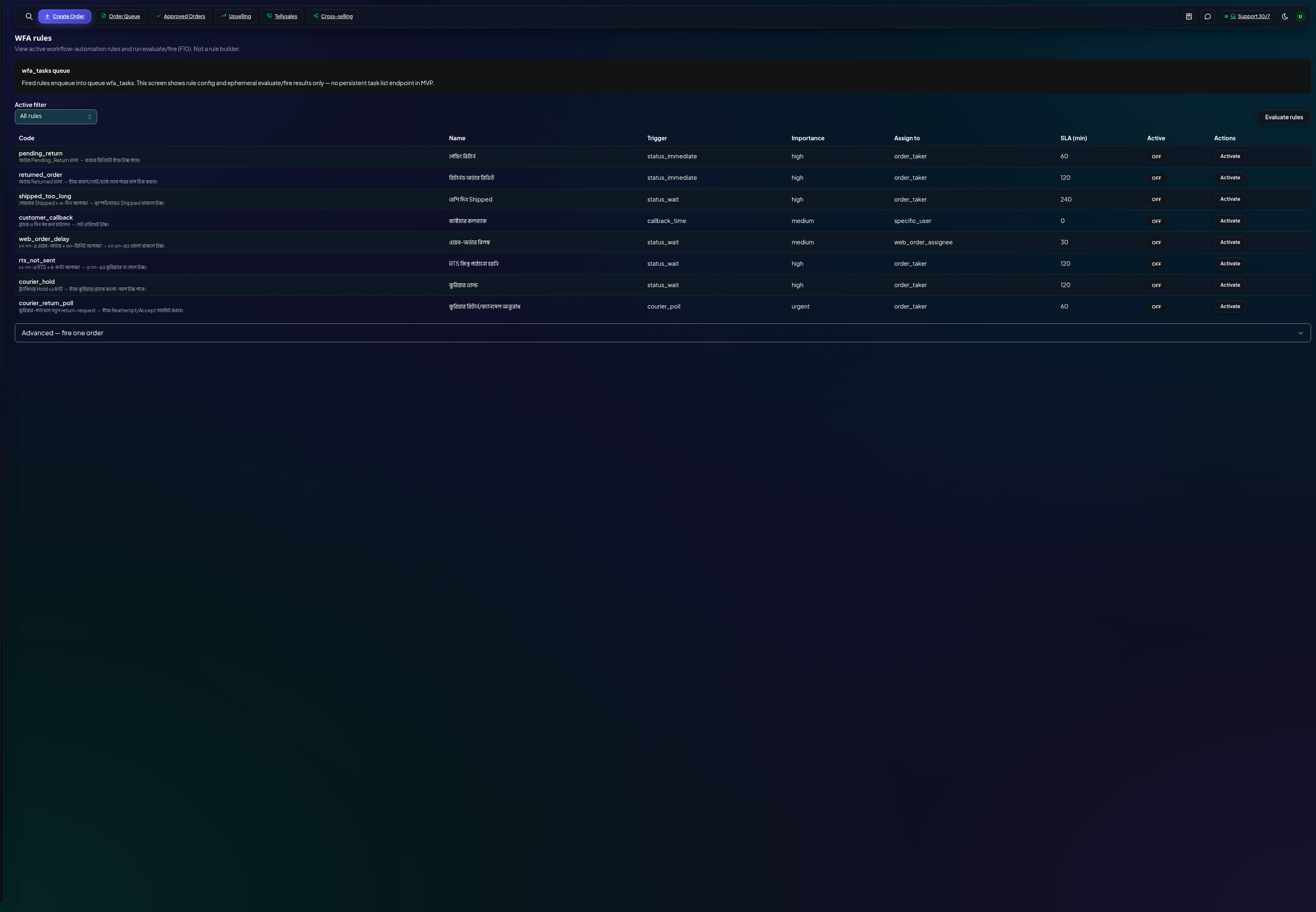1316x912 pixels.
Task: Click the Code column header
Action: point(26,138)
